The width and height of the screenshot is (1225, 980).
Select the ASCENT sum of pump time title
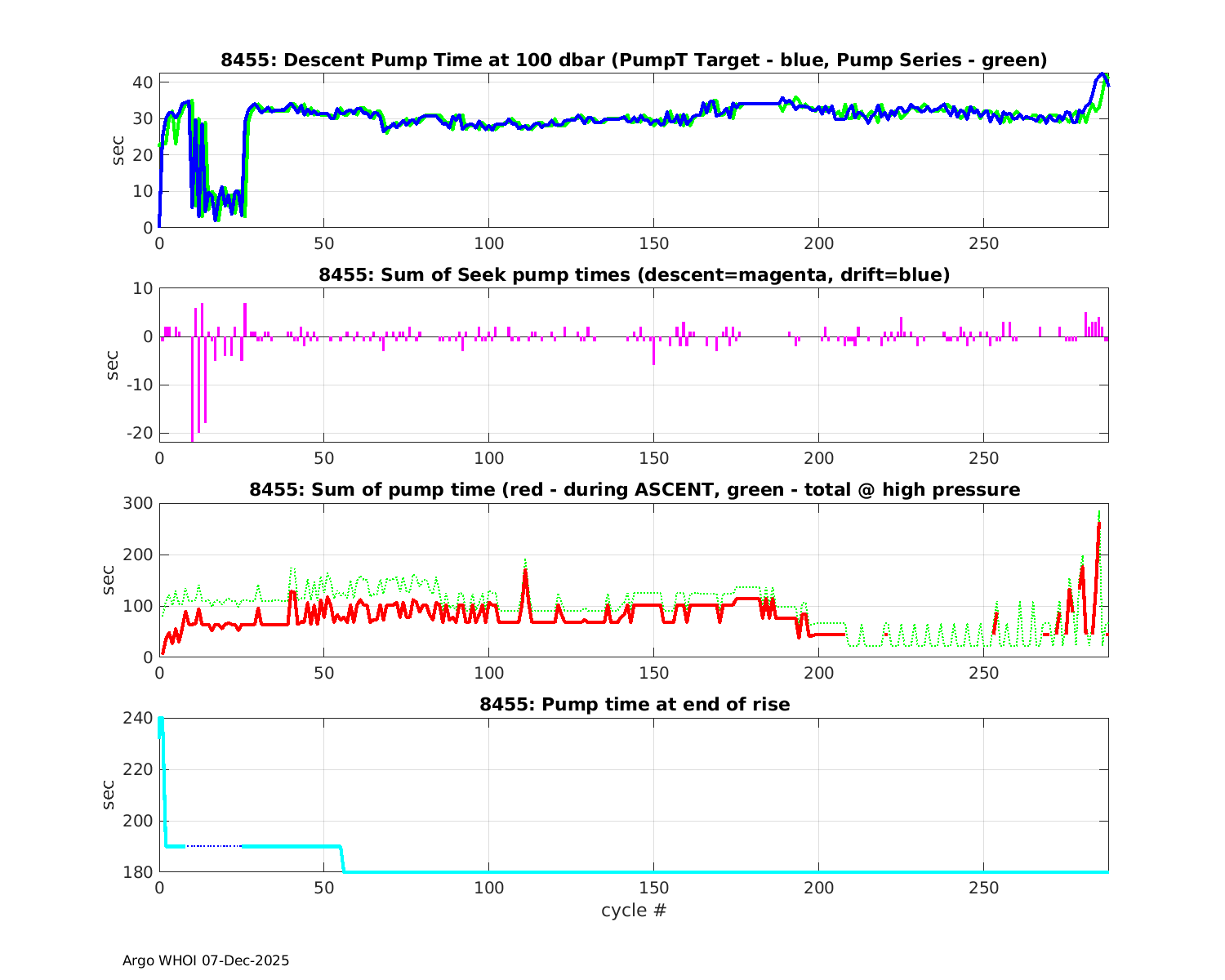click(634, 490)
